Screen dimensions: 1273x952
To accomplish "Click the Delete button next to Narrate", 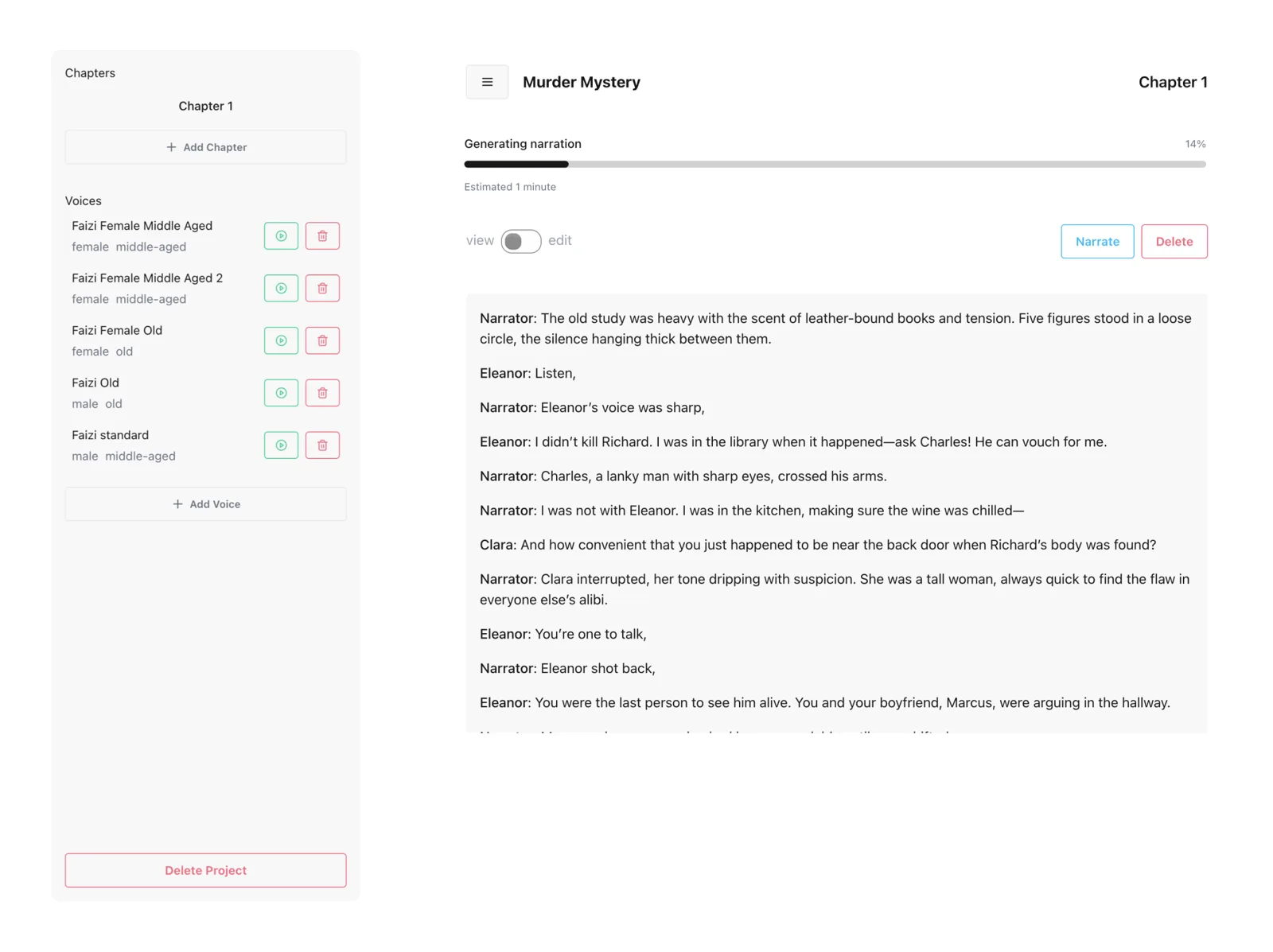I will coord(1174,242).
